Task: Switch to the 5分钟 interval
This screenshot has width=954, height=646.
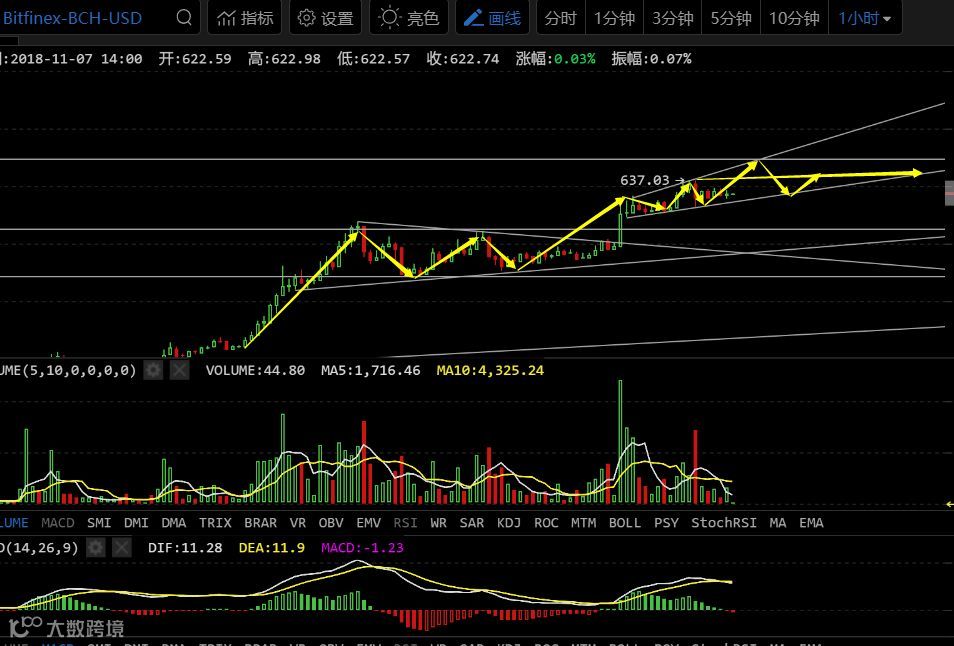Action: [x=731, y=18]
